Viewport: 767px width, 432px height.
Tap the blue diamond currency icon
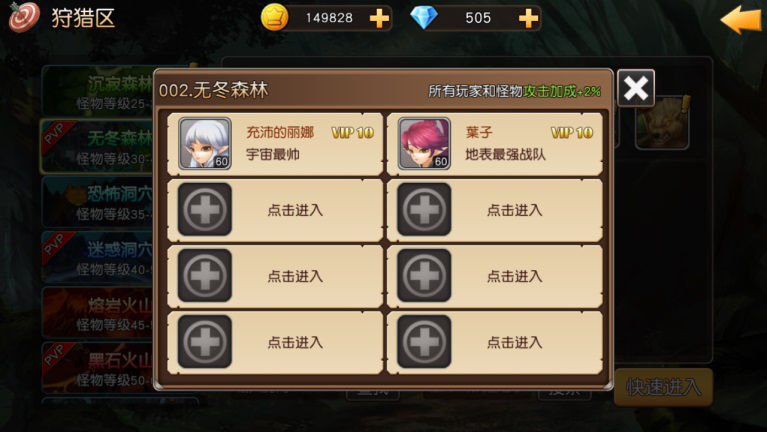424,18
